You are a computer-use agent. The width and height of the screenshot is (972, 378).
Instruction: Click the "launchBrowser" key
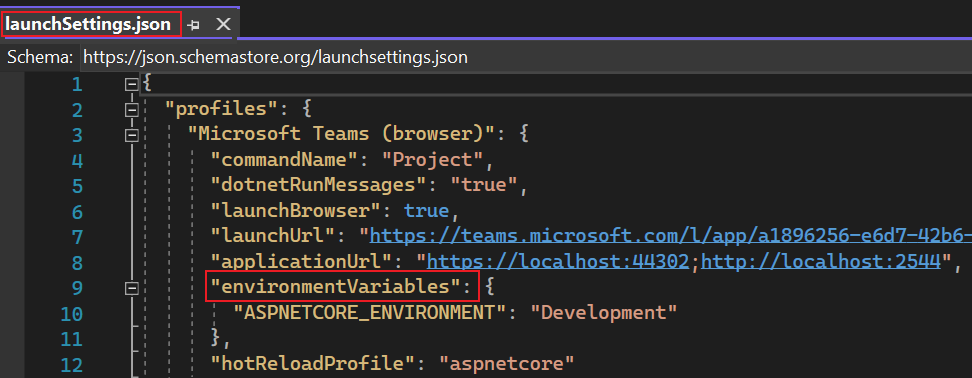[x=297, y=211]
